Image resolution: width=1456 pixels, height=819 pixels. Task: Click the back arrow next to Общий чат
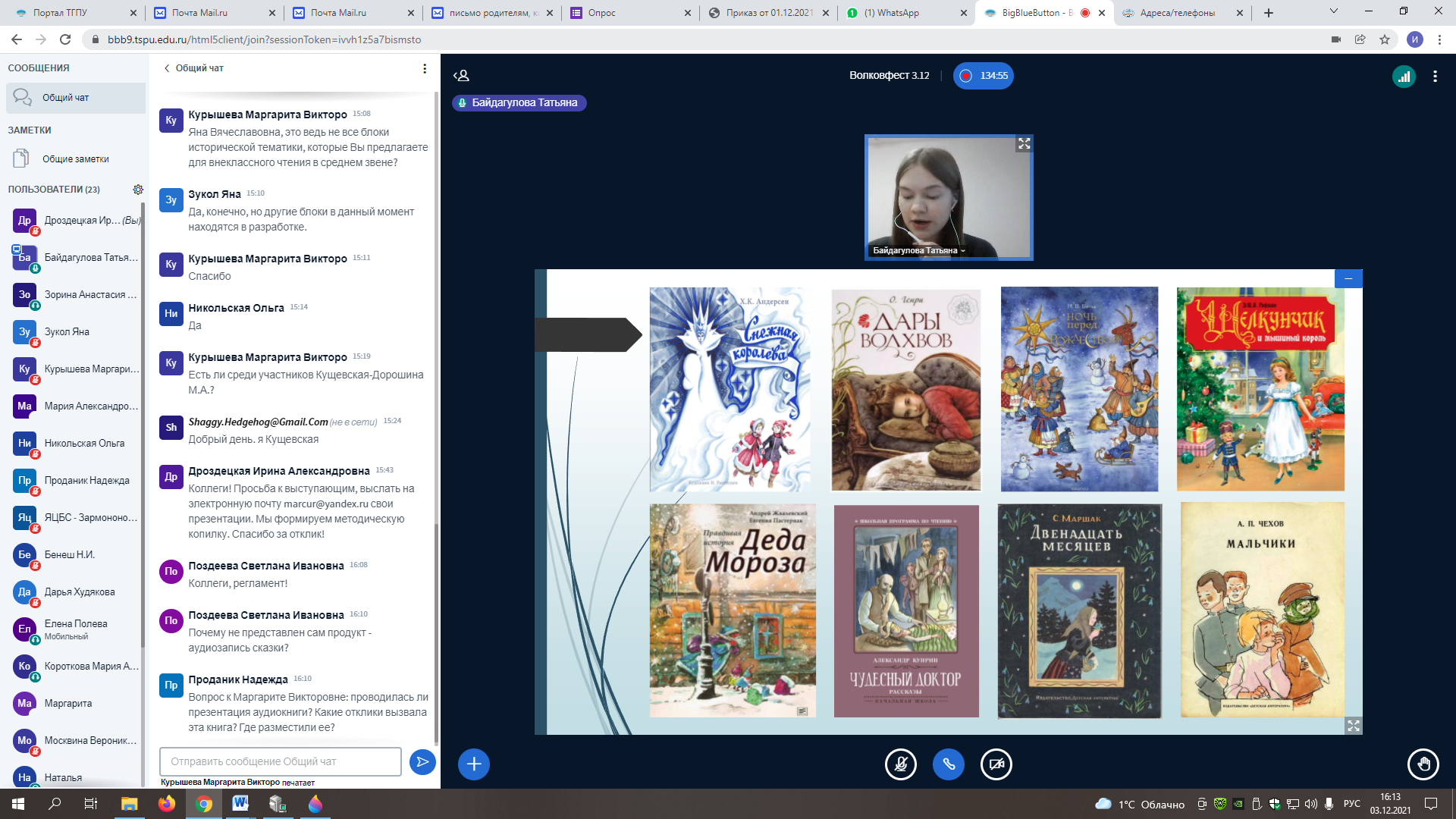pos(167,68)
